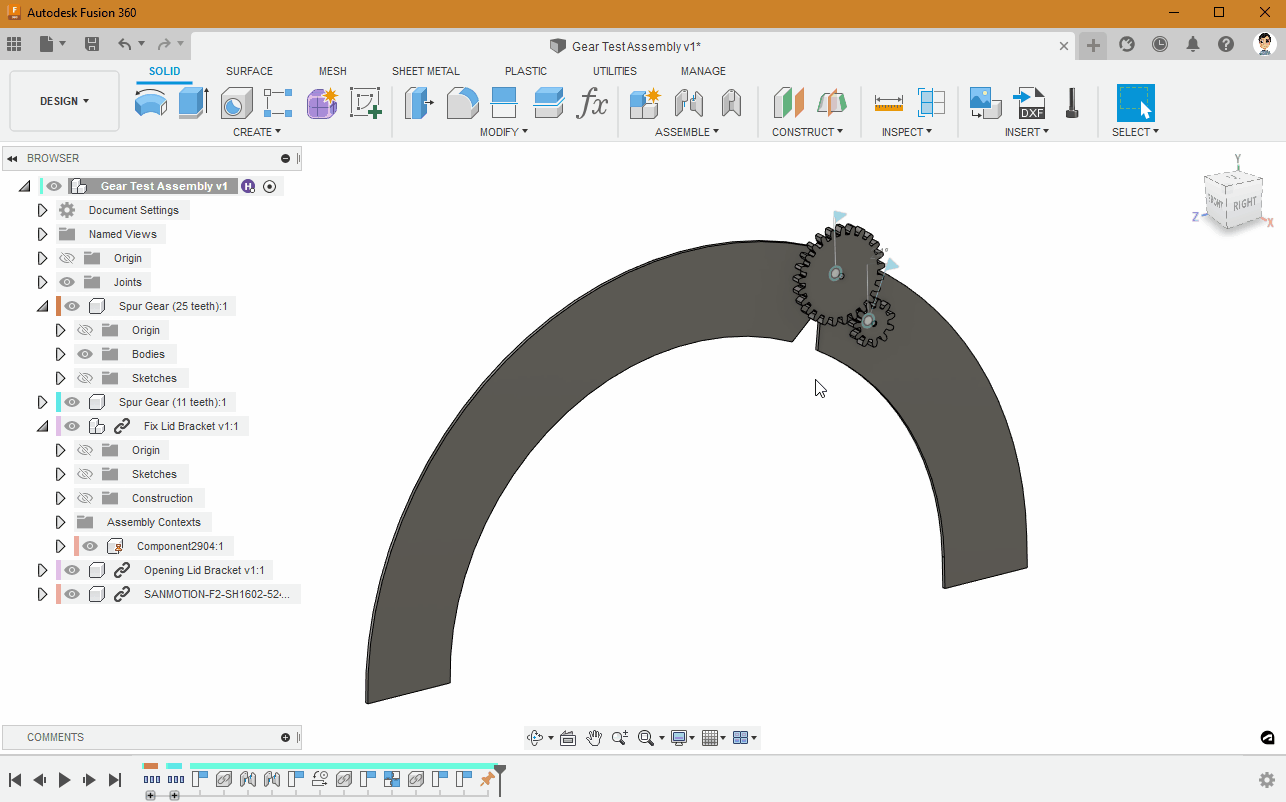
Task: Switch to the SHEET METAL tab
Action: tap(426, 71)
